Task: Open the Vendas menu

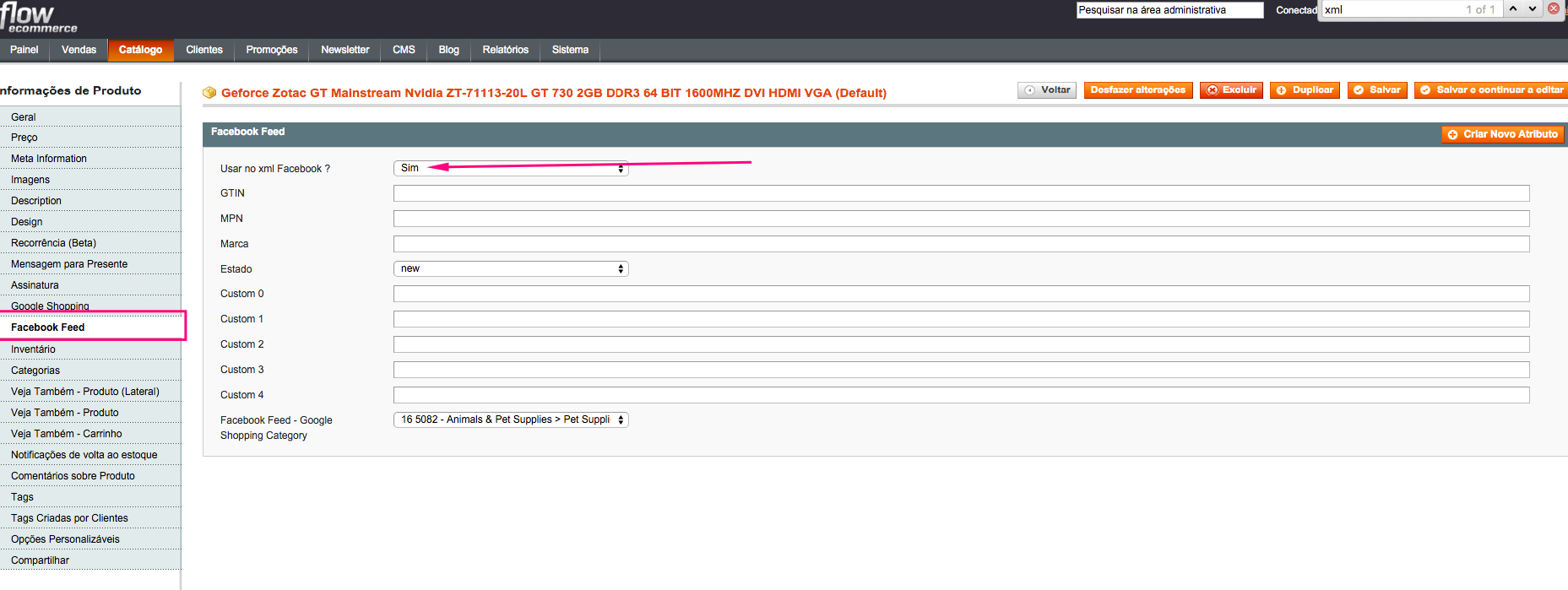Action: [x=79, y=50]
